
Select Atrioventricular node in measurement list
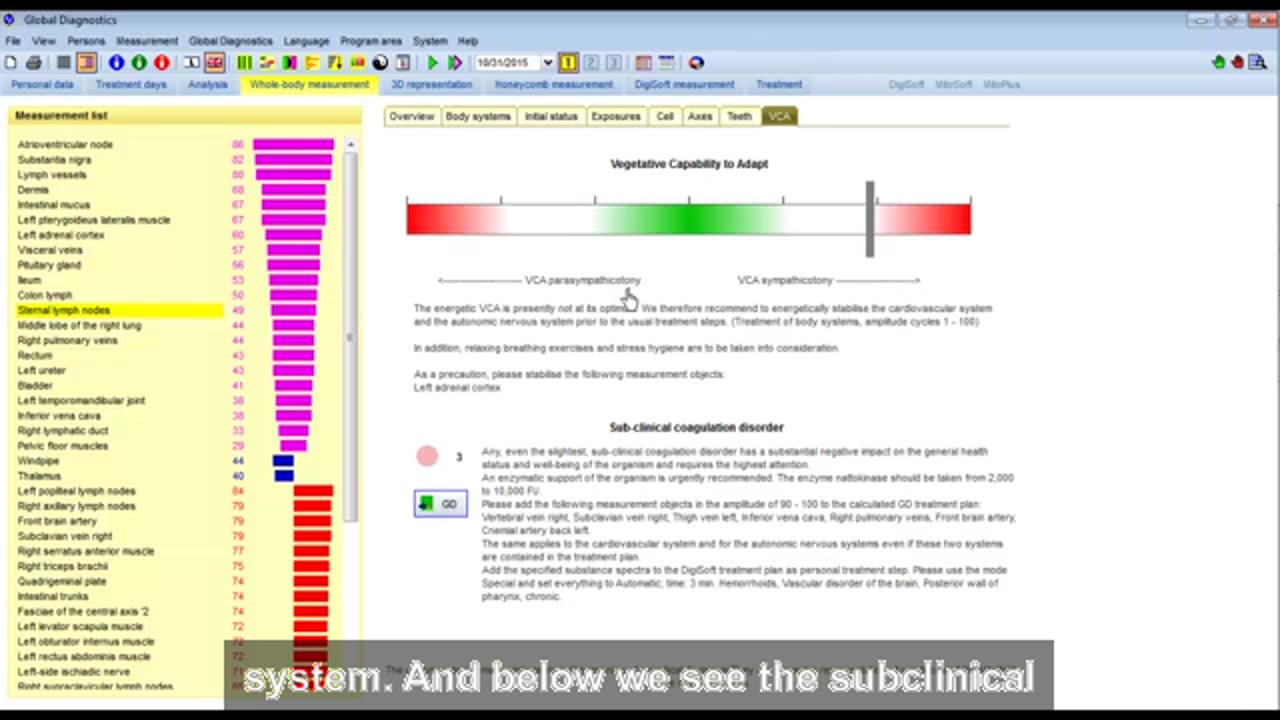[x=65, y=145]
